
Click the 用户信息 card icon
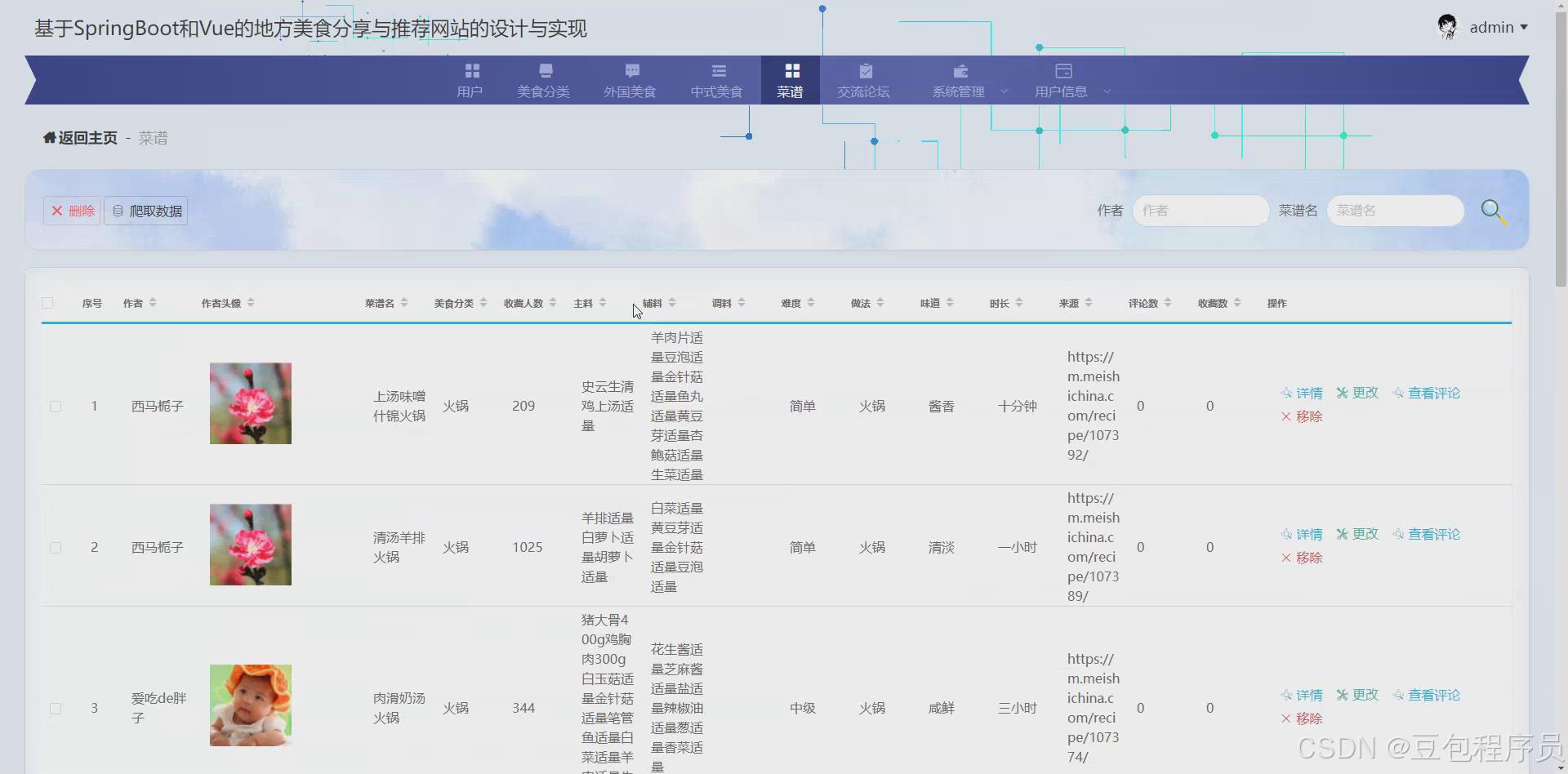coord(1063,71)
